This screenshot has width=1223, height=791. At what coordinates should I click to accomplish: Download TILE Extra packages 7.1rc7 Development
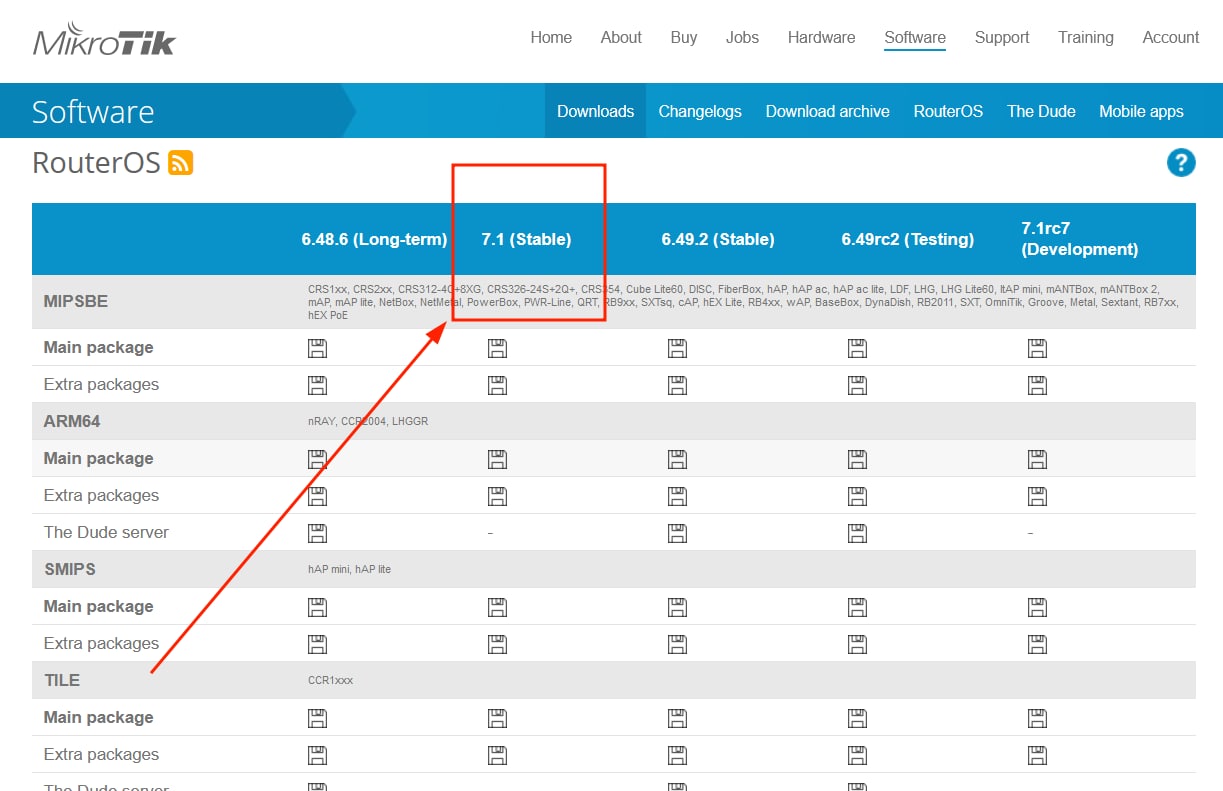(x=1037, y=755)
